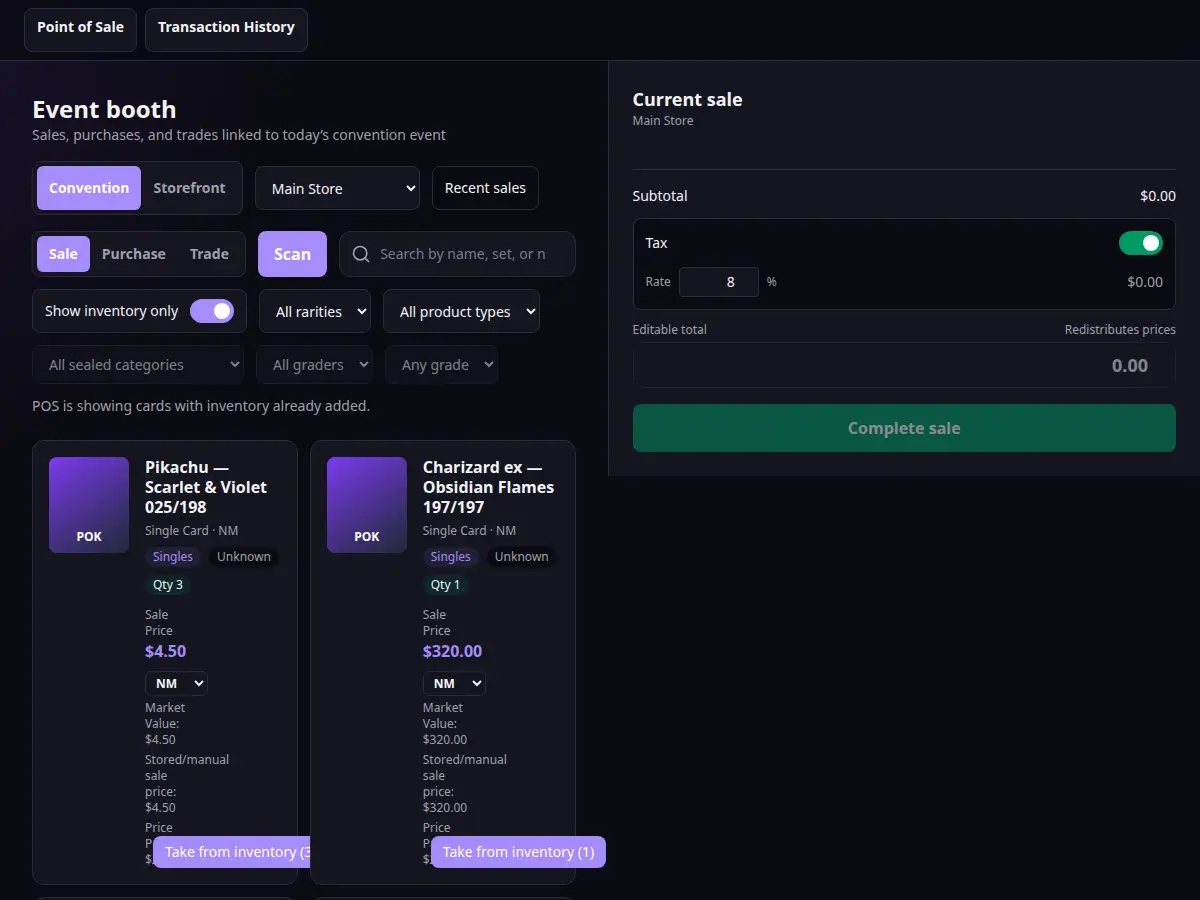This screenshot has width=1200, height=900.
Task: Click Charizard ex Qty 1 badge
Action: (446, 585)
